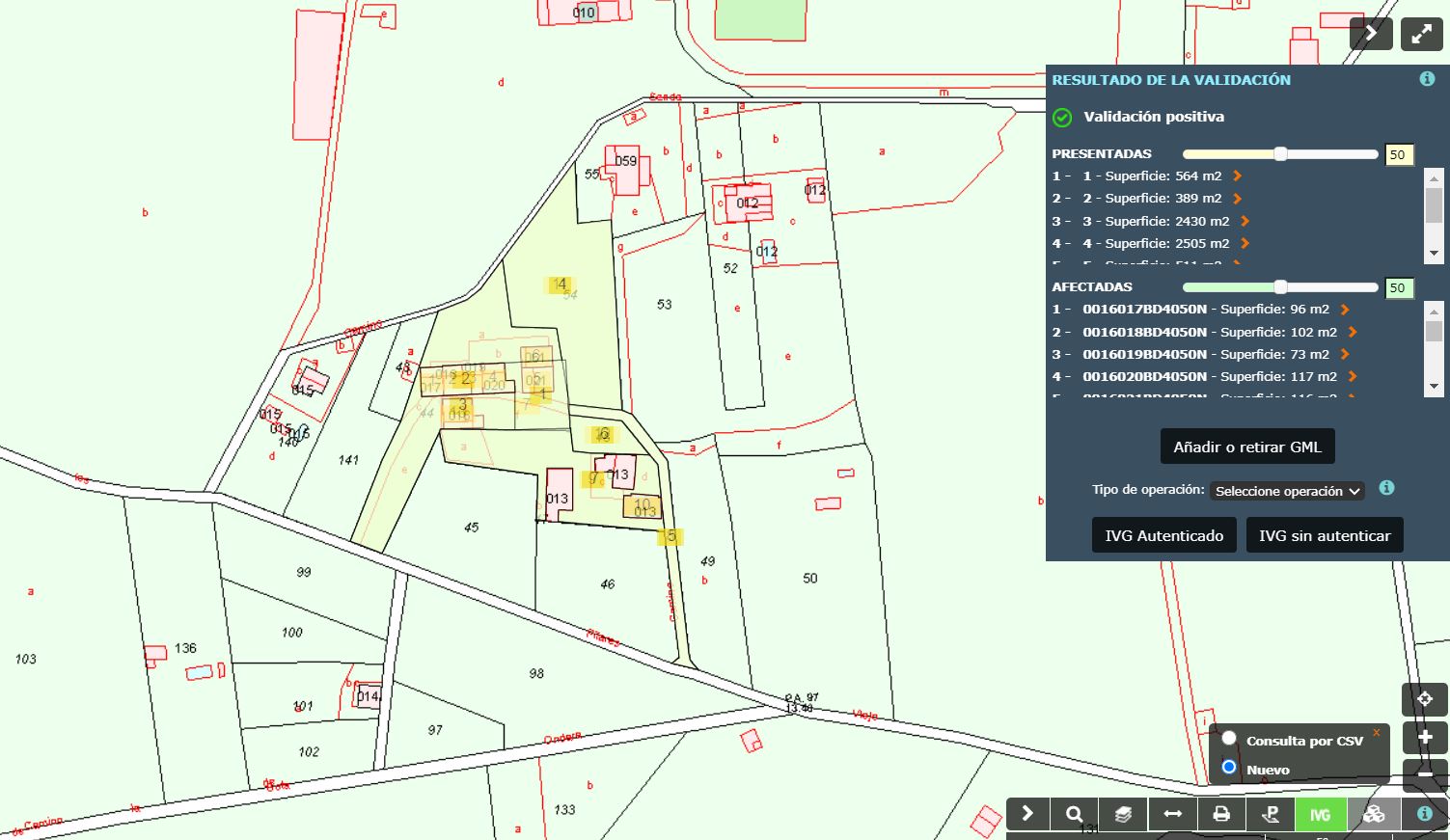1450x840 pixels.
Task: Click parcel number 133 on the map
Action: (x=564, y=809)
